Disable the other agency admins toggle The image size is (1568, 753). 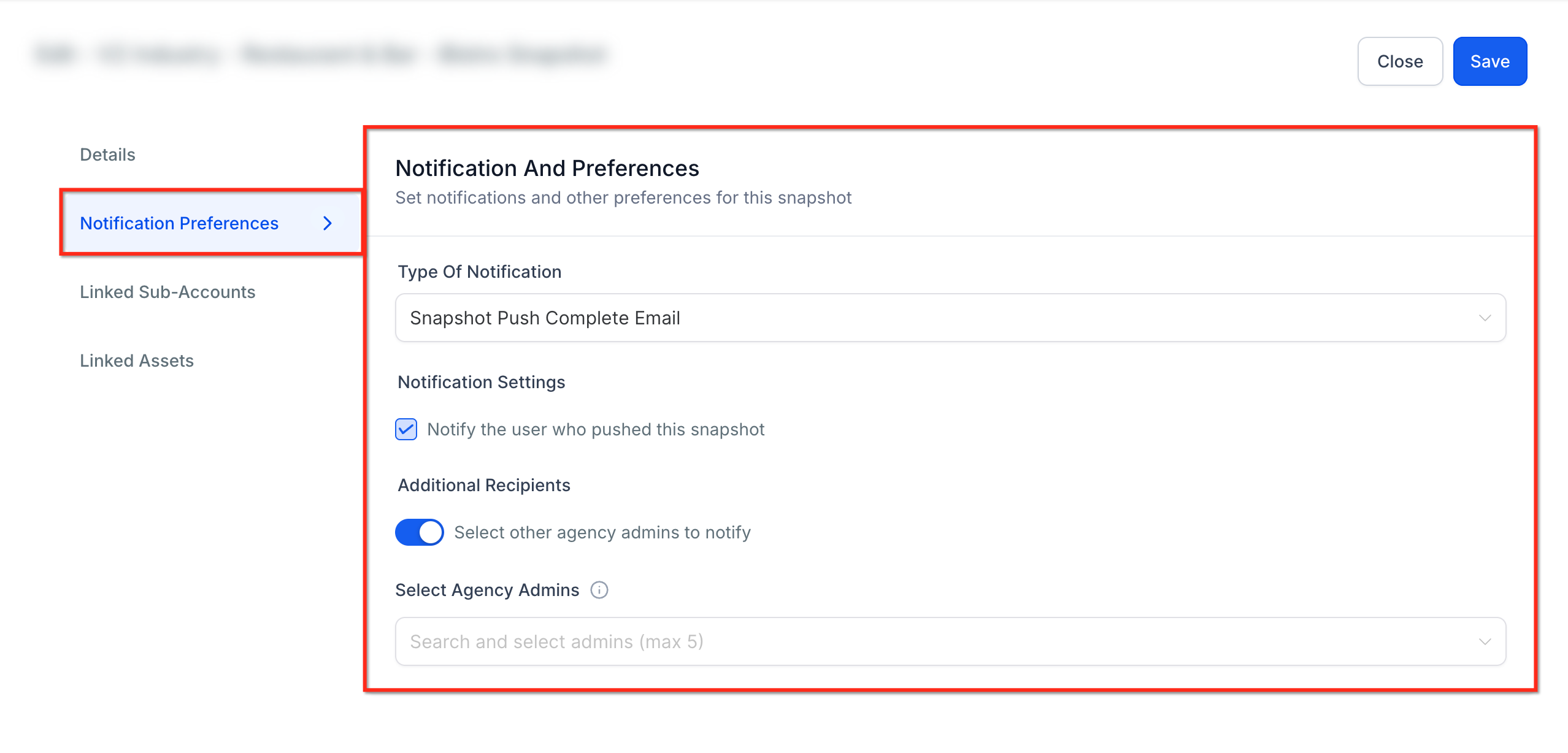tap(420, 532)
